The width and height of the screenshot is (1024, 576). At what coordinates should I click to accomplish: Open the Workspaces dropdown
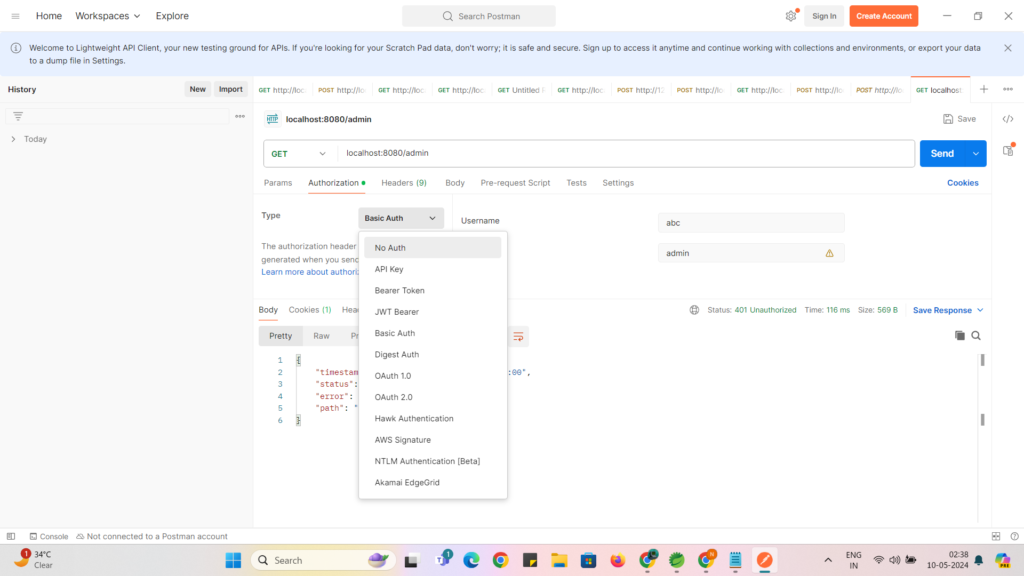click(107, 16)
